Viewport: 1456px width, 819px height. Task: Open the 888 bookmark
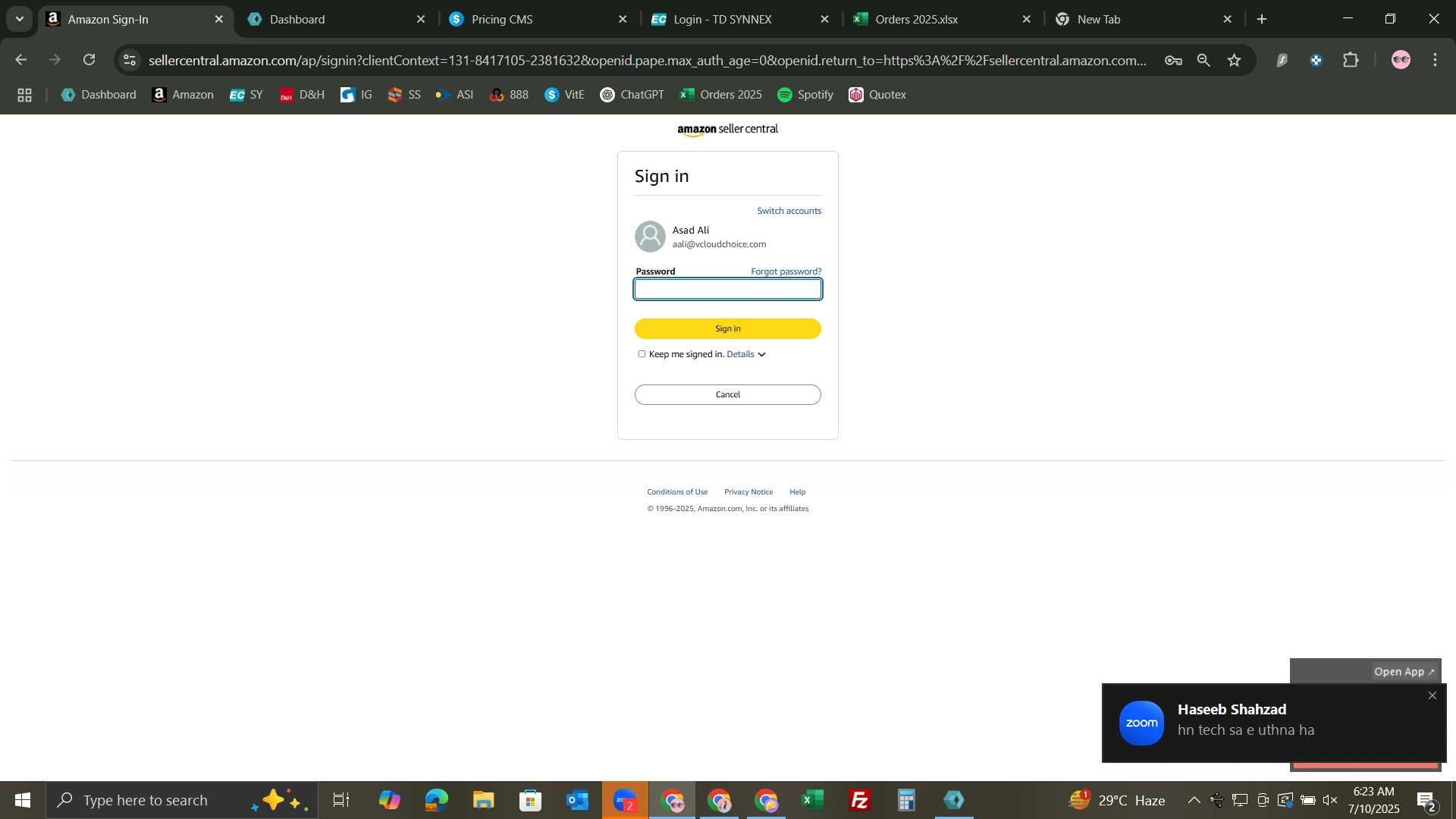(x=510, y=95)
